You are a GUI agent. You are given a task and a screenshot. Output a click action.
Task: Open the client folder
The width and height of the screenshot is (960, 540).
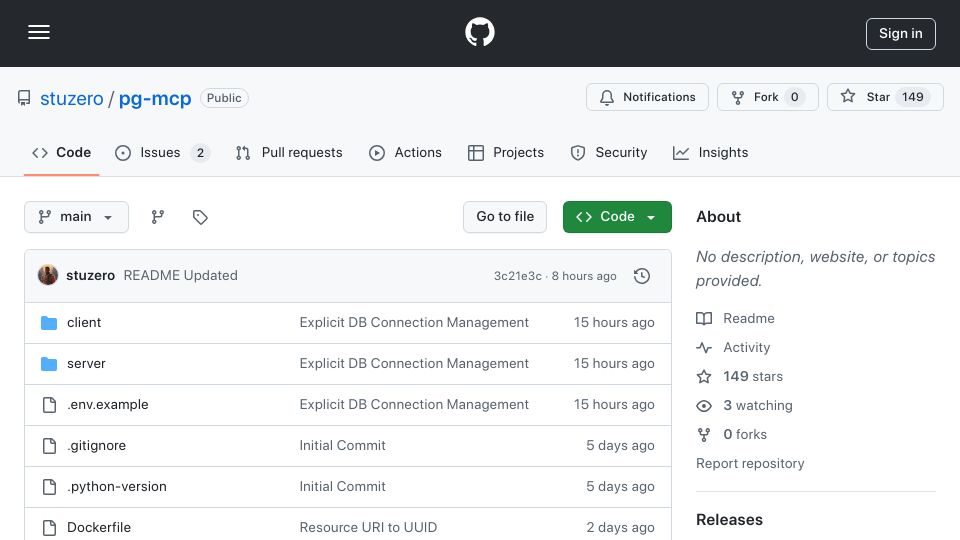click(84, 323)
